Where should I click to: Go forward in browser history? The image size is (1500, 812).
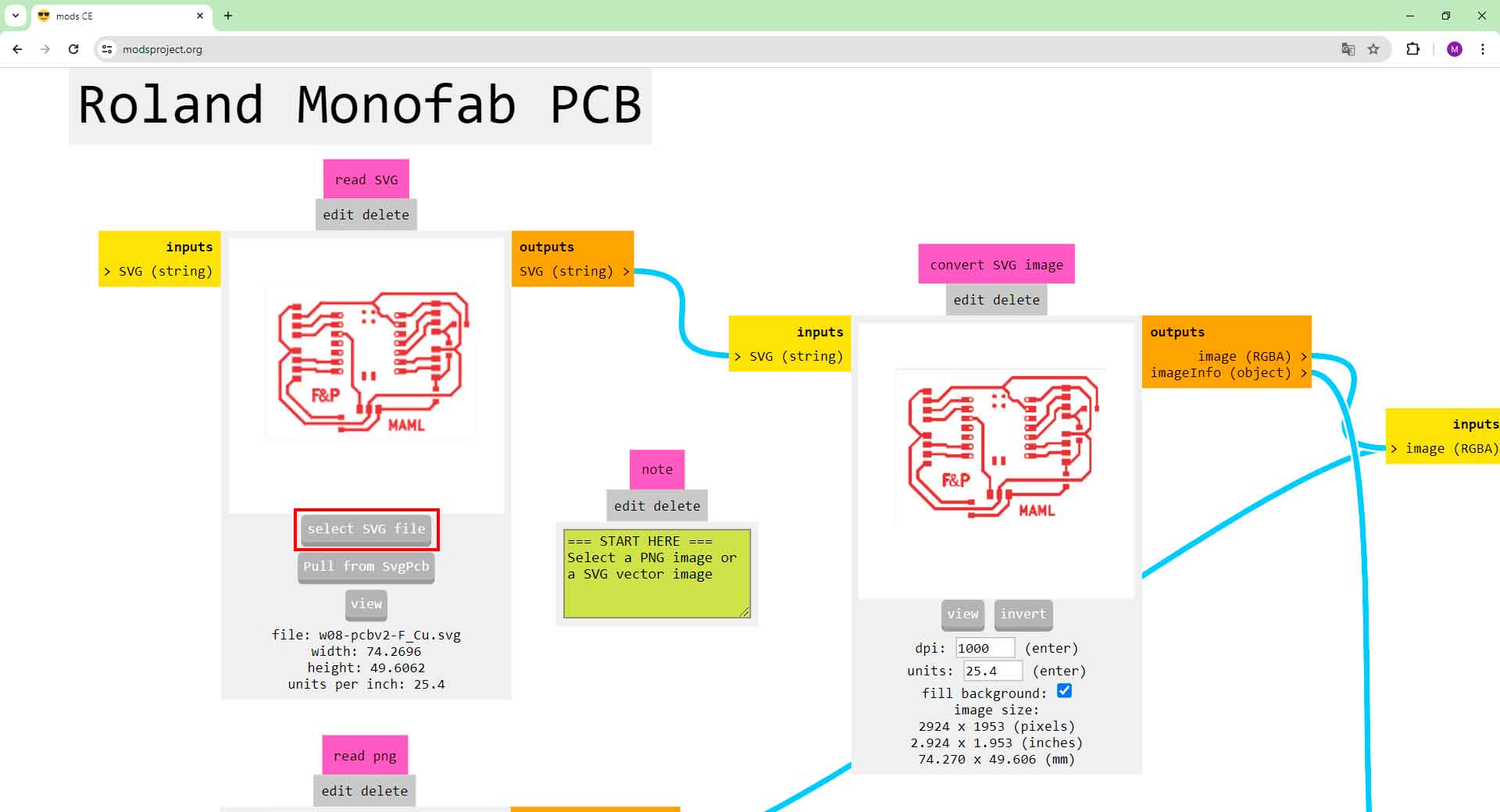(45, 49)
